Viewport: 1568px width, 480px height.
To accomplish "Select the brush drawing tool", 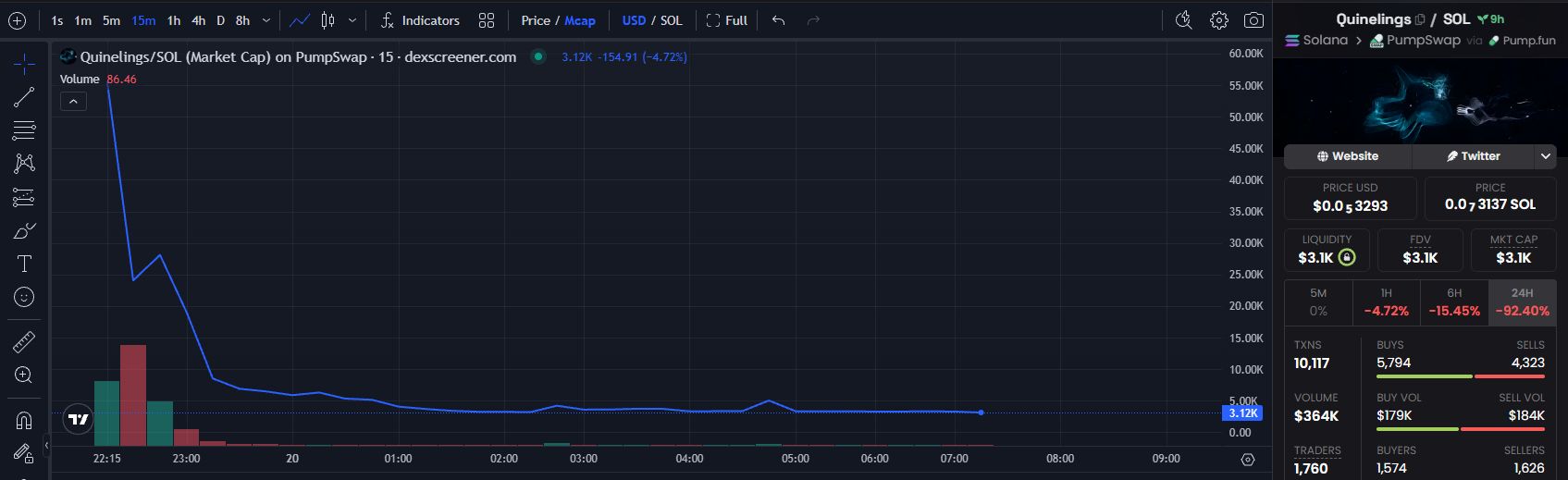I will [24, 230].
